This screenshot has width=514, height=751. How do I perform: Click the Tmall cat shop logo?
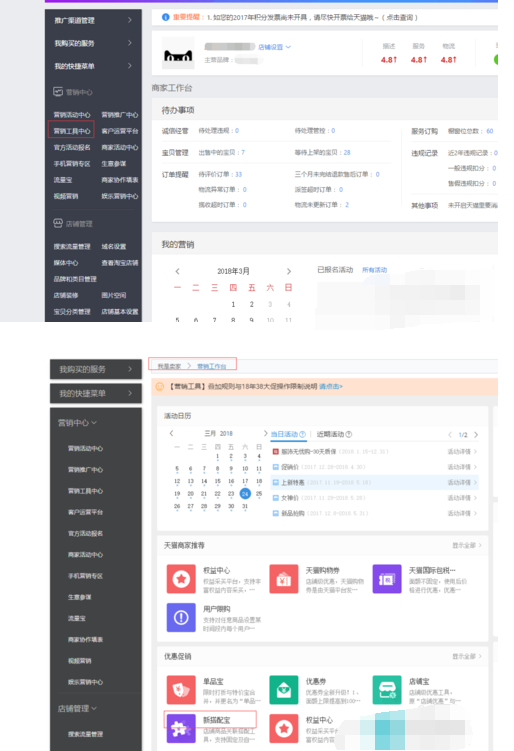coord(178,53)
